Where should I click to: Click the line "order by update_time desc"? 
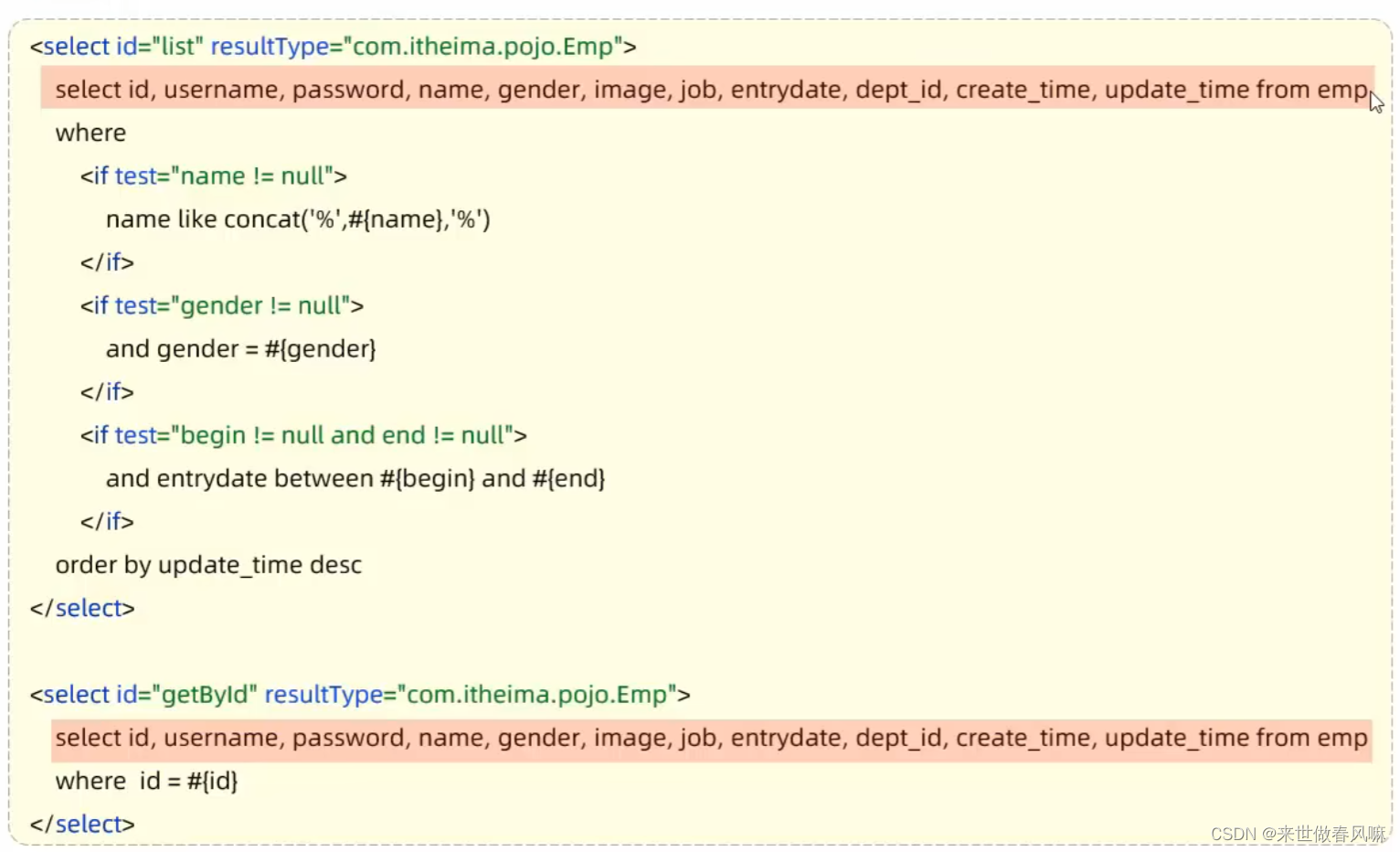tap(208, 565)
